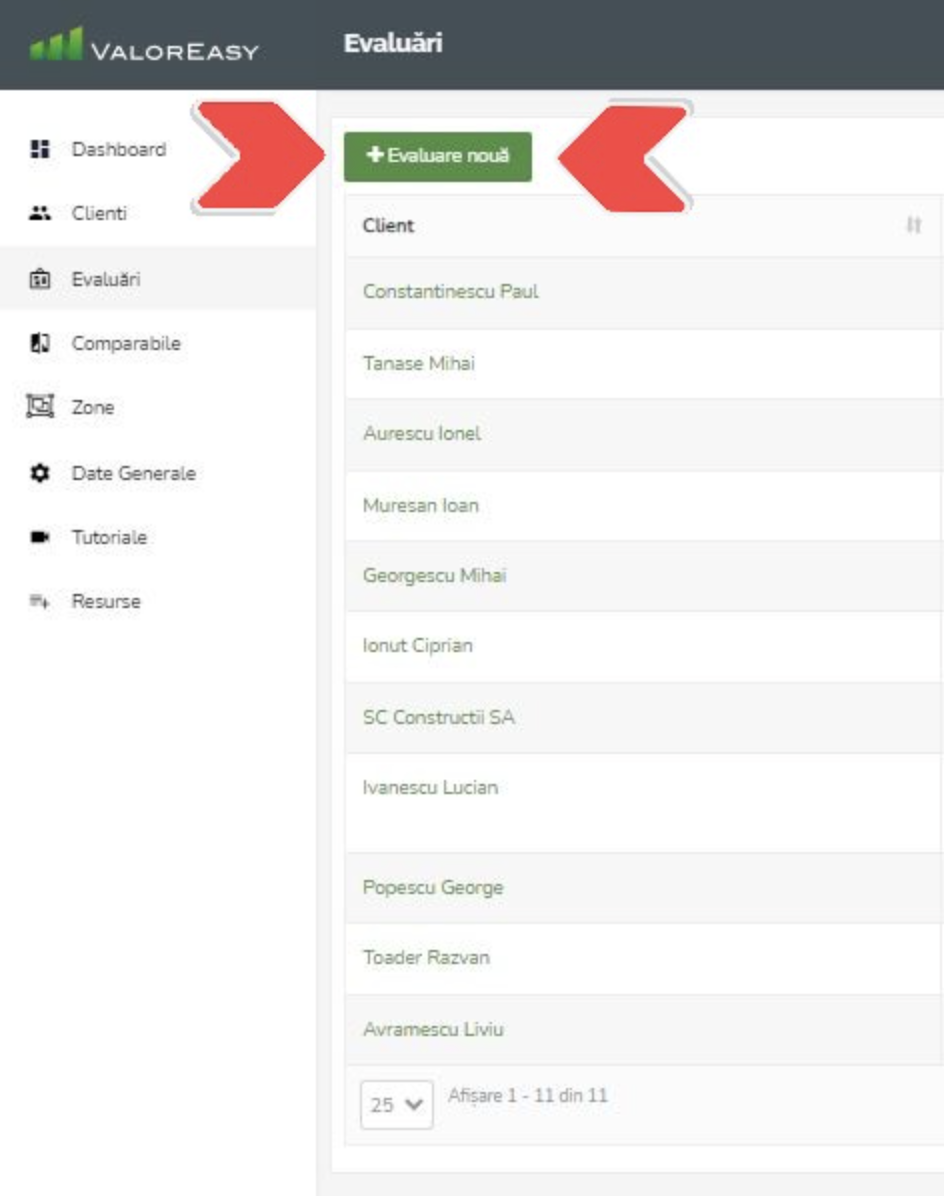Open Constantinescu Paul evaluation link

coord(450,292)
